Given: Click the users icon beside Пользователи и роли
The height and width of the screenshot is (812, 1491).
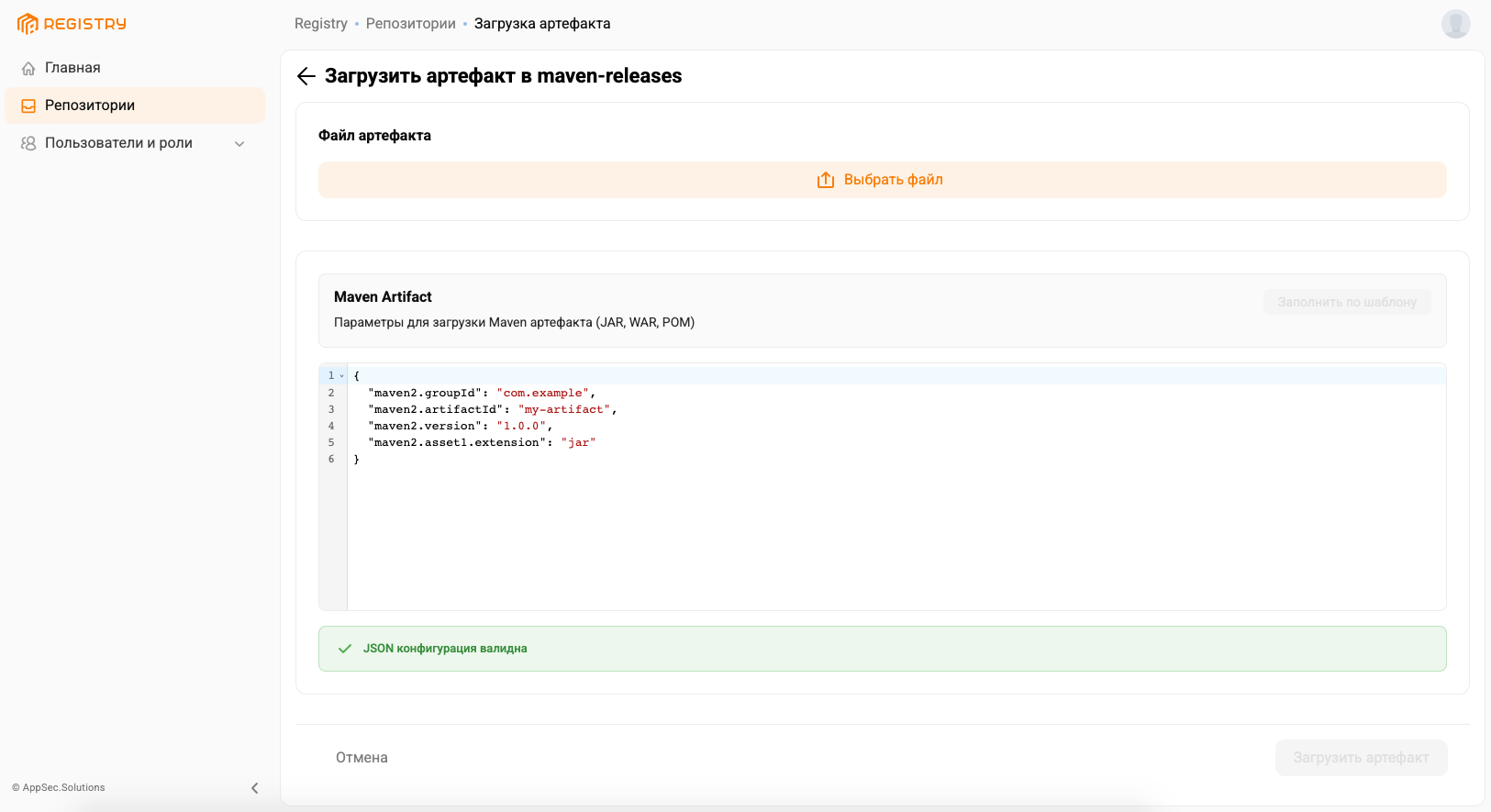Looking at the screenshot, I should [x=28, y=143].
